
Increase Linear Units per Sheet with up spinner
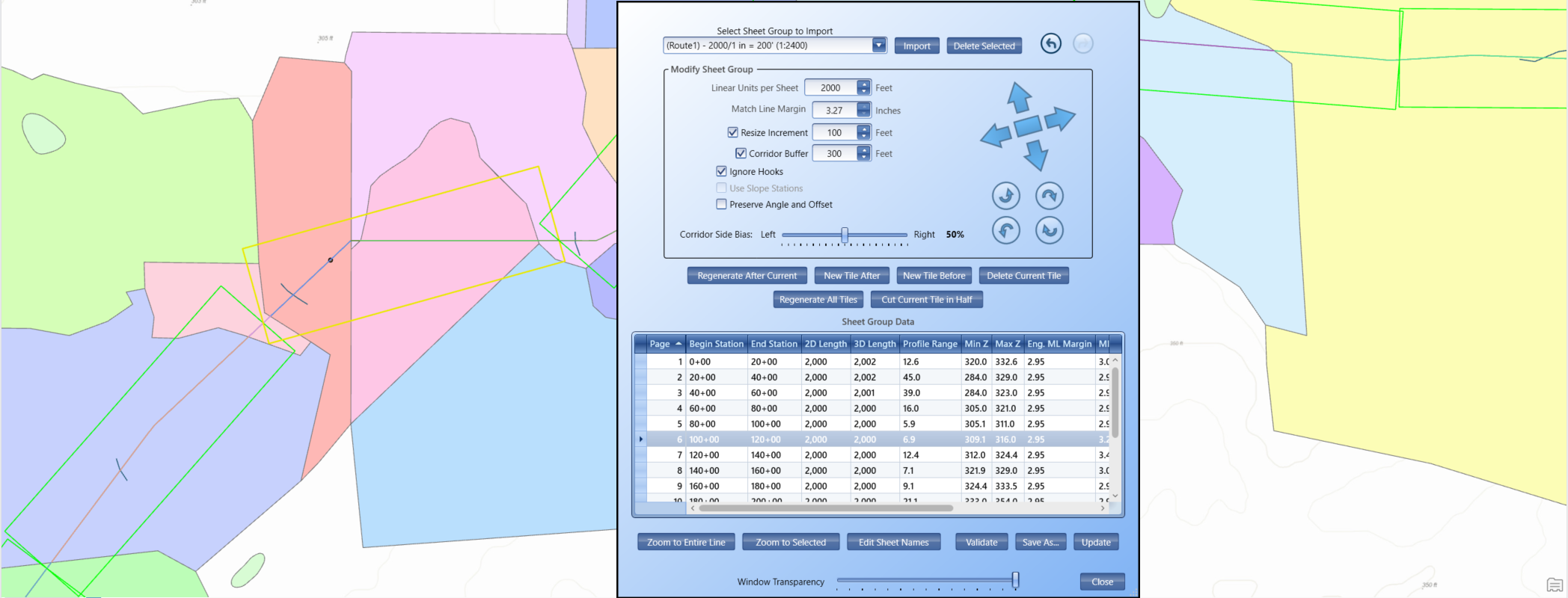864,84
